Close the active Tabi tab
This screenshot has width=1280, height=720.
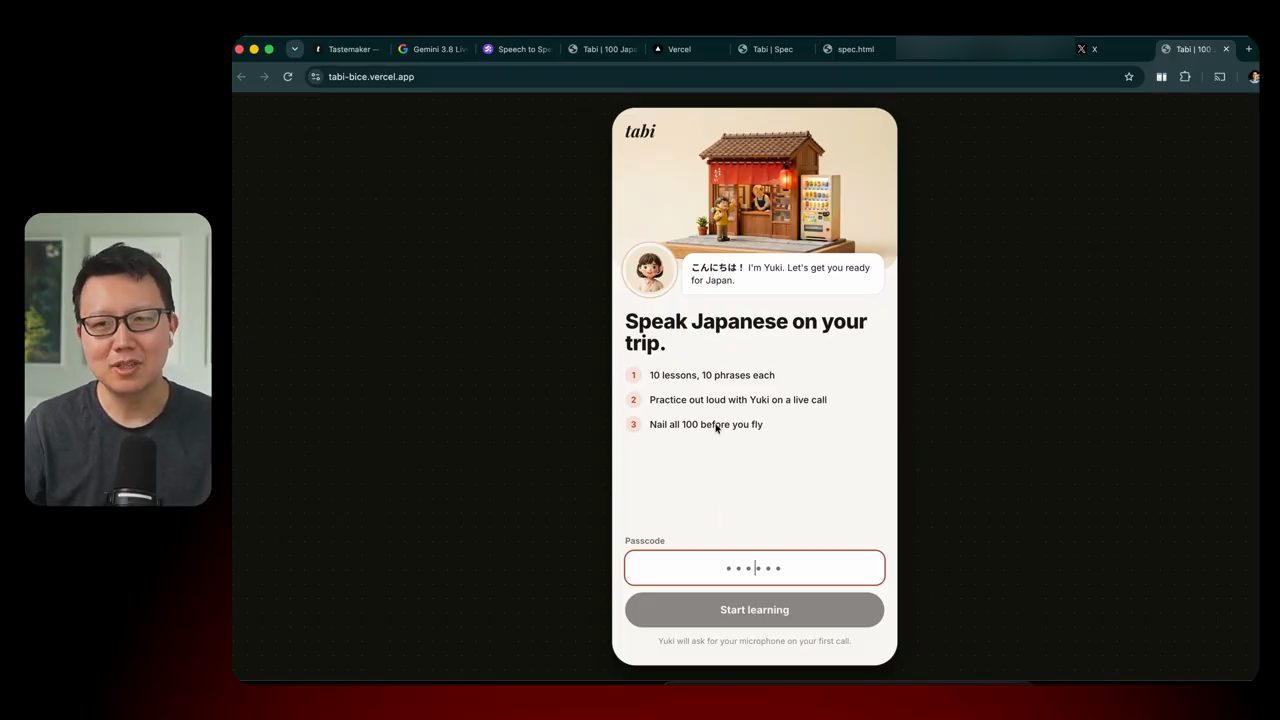pos(1226,49)
